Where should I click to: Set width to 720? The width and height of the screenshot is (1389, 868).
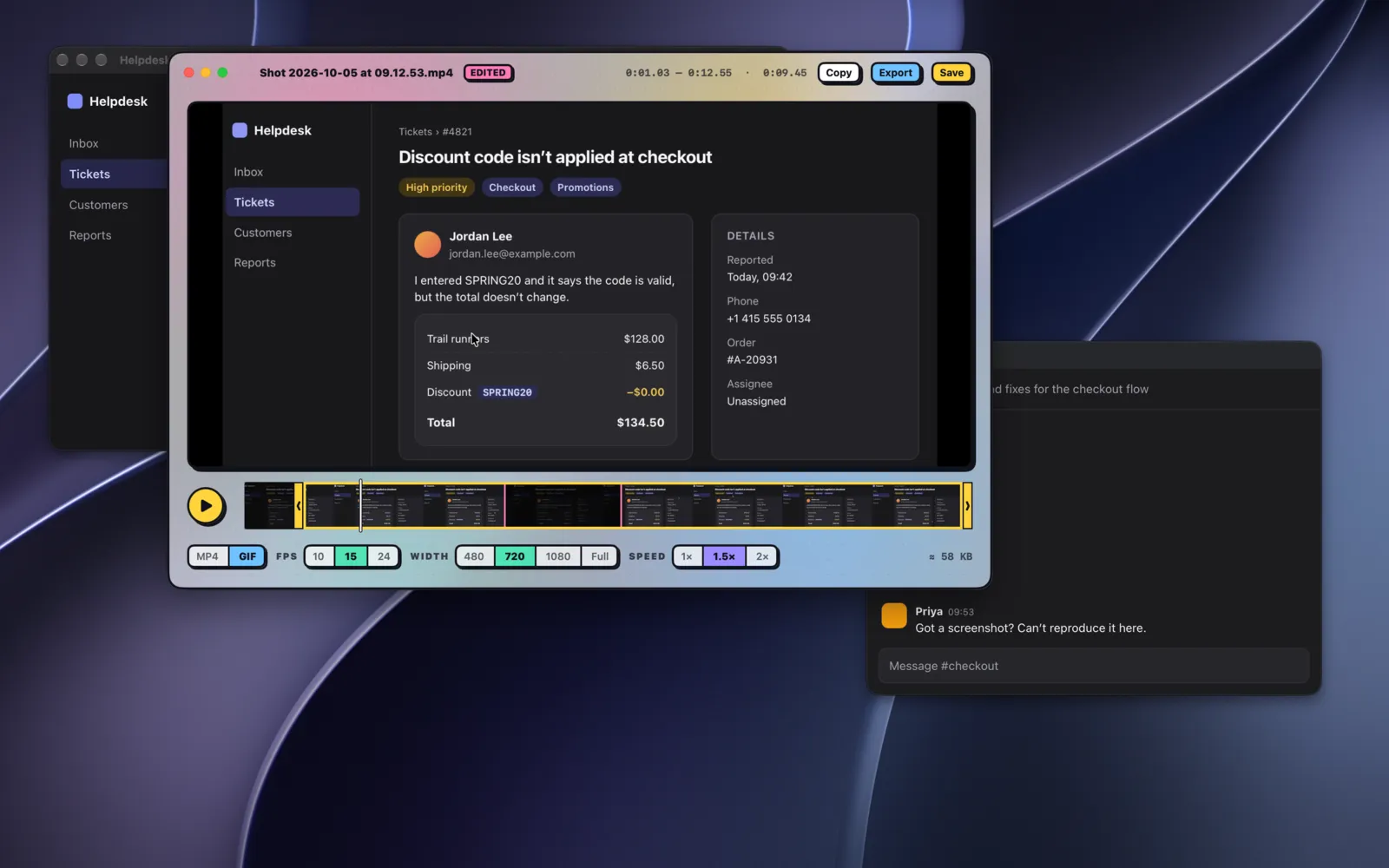click(x=515, y=556)
